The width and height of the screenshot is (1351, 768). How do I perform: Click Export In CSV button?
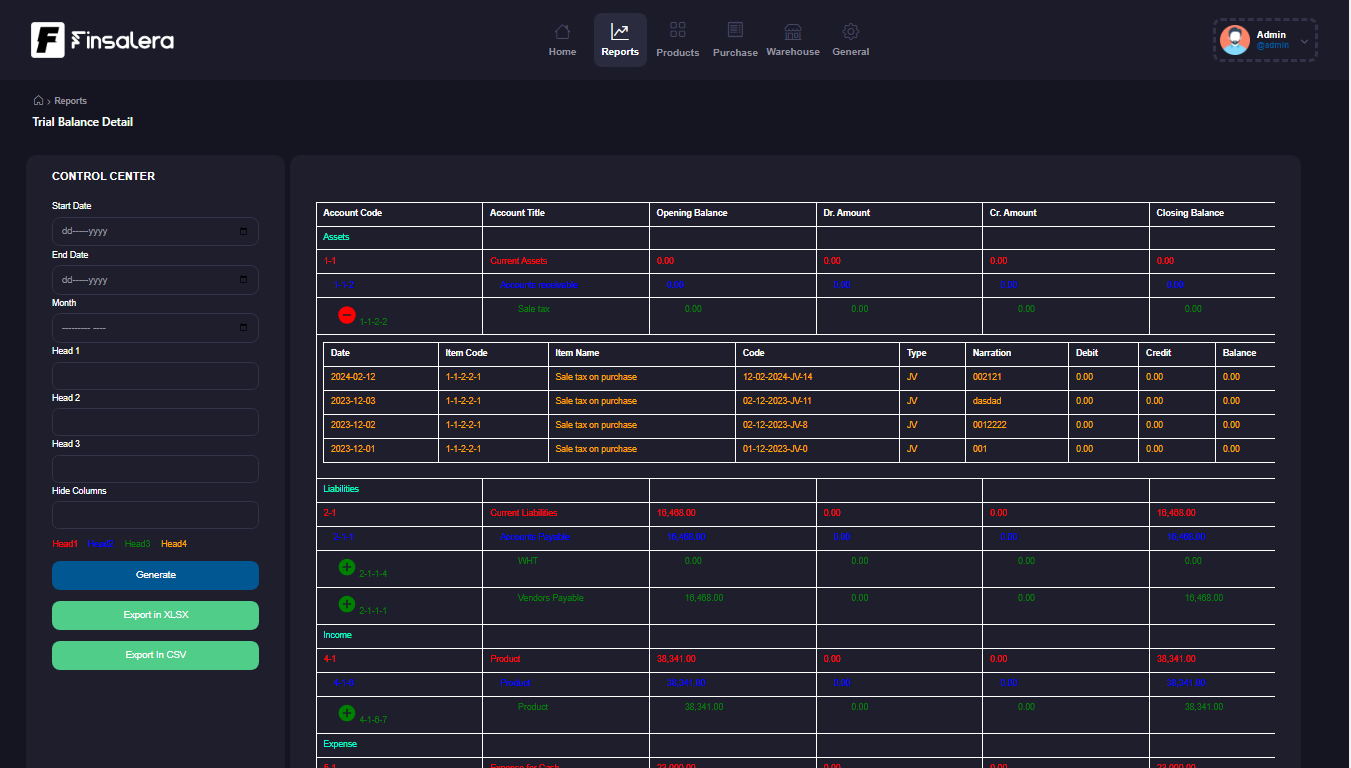click(155, 655)
